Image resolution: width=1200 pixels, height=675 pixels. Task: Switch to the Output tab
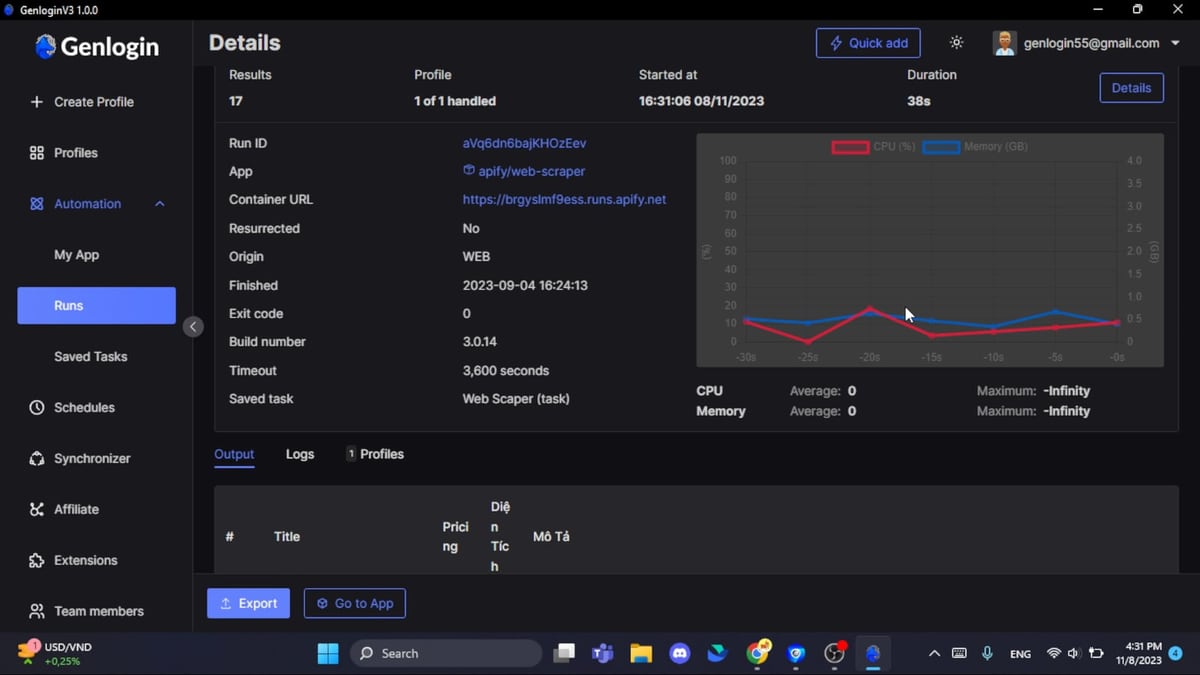[x=234, y=454]
